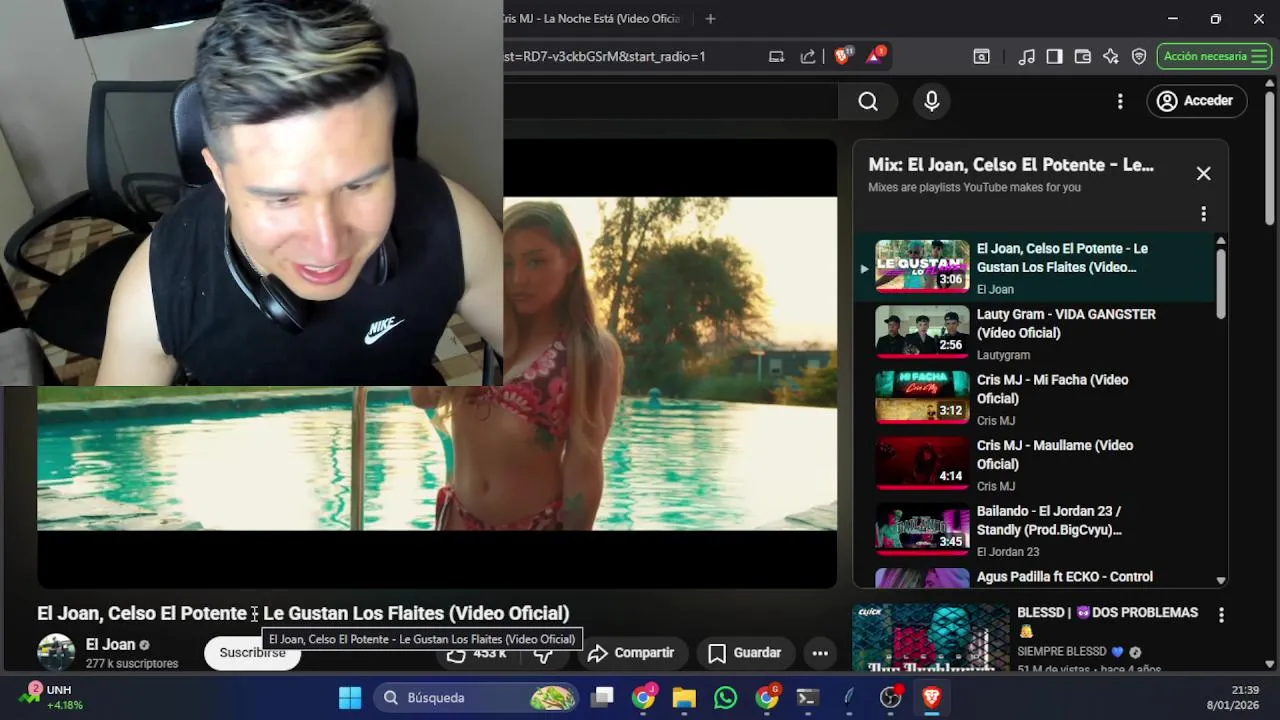Click the playlist scrollbar down arrow
The width and height of the screenshot is (1280, 720).
[1220, 580]
